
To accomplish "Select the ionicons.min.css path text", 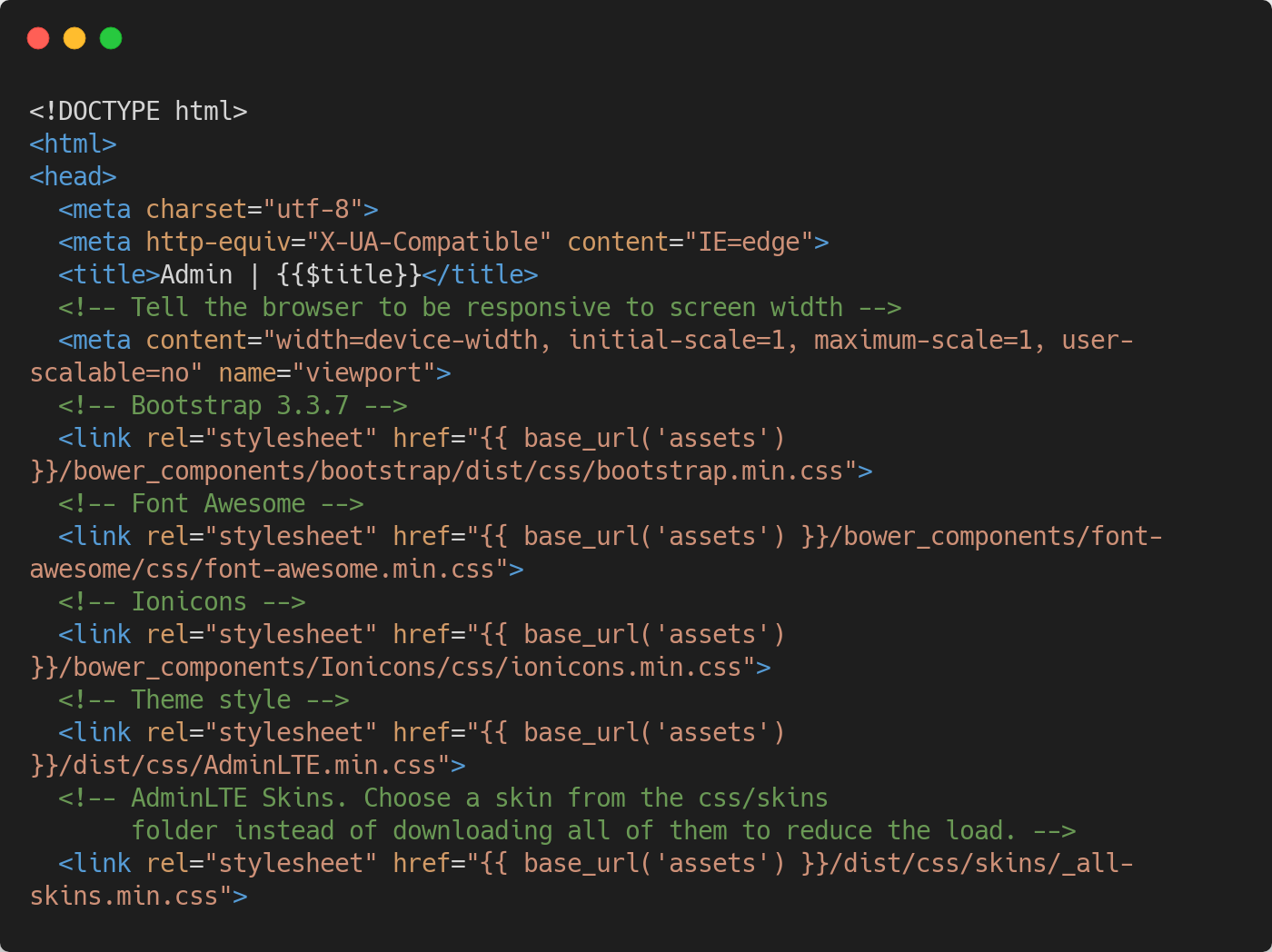I will pos(400,667).
